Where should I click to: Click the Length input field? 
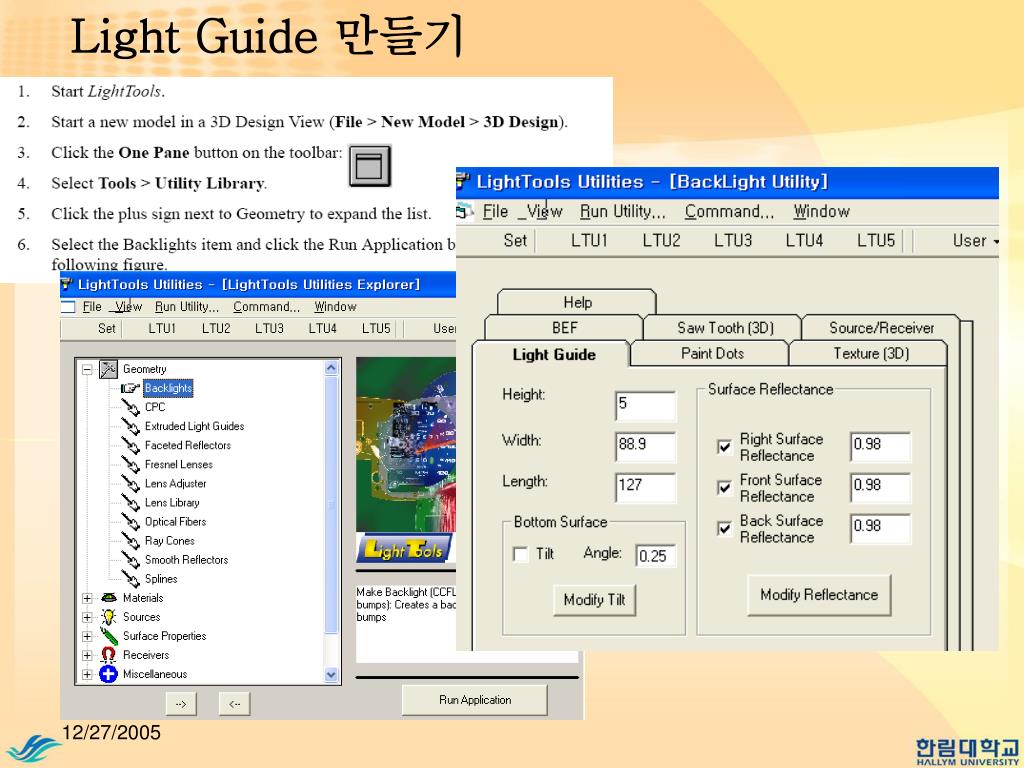(645, 487)
